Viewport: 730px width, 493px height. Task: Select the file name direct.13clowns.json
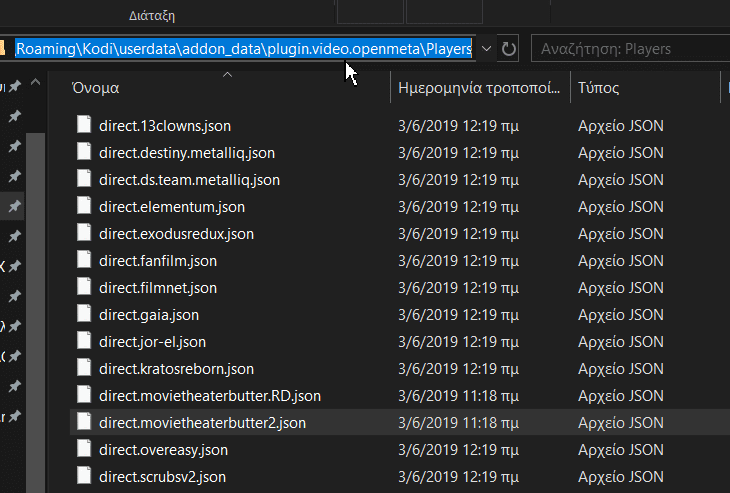point(165,126)
